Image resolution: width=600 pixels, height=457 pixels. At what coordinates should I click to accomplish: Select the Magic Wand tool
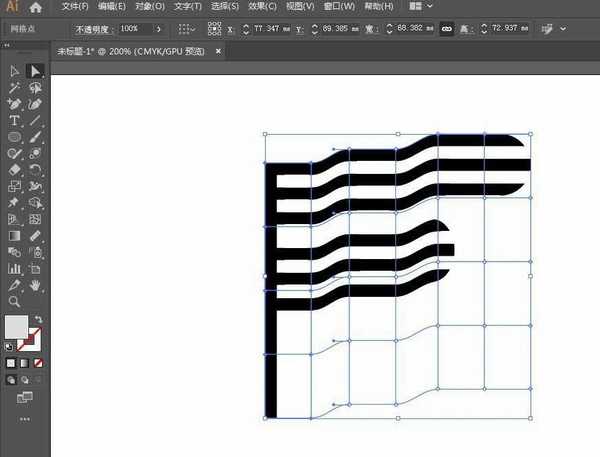point(15,87)
